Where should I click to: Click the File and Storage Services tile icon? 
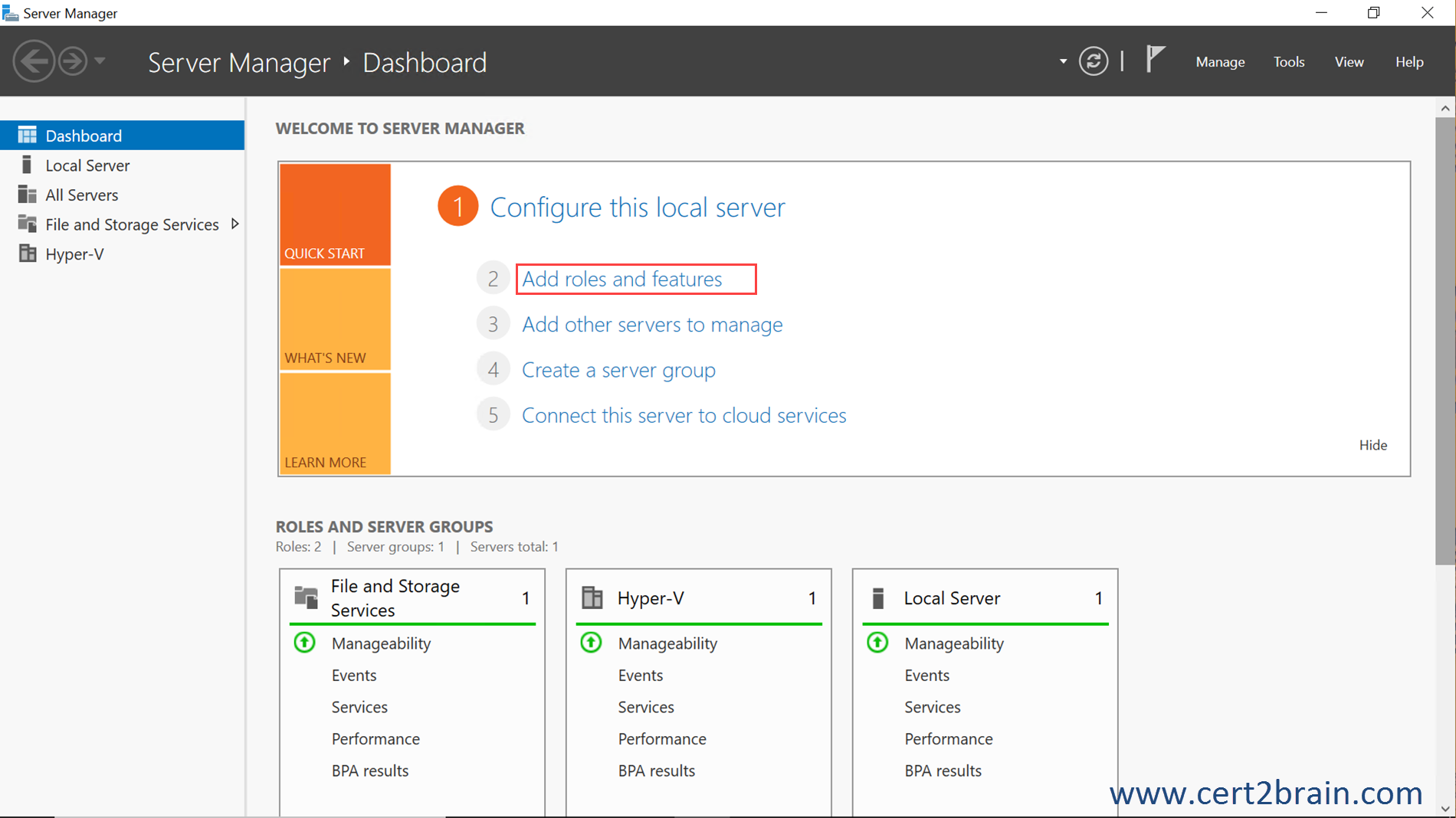pyautogui.click(x=306, y=597)
